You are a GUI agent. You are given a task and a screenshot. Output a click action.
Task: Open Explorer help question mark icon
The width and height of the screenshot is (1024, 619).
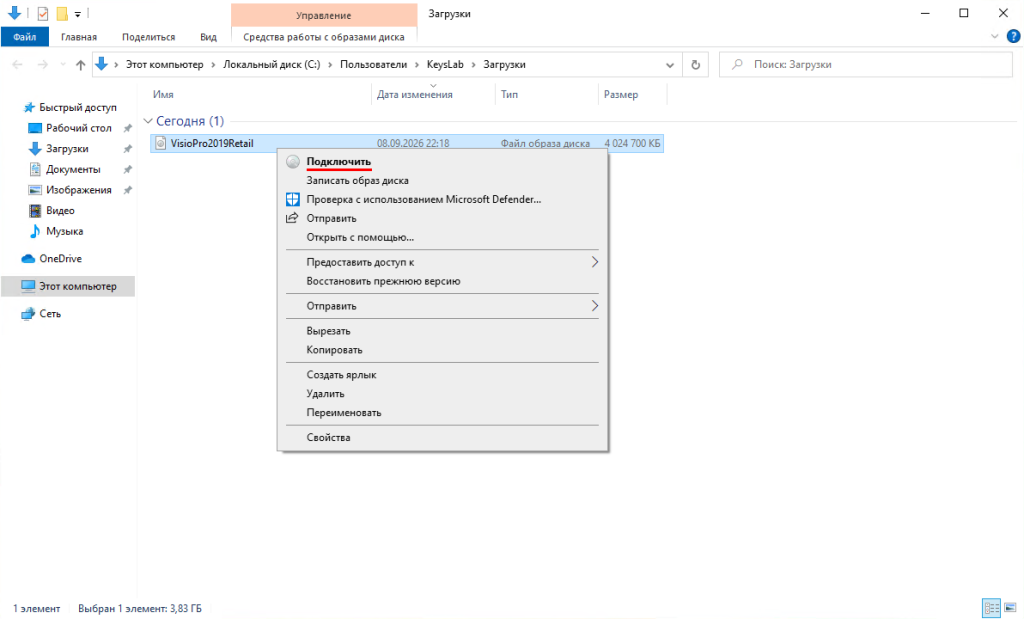click(x=1014, y=37)
